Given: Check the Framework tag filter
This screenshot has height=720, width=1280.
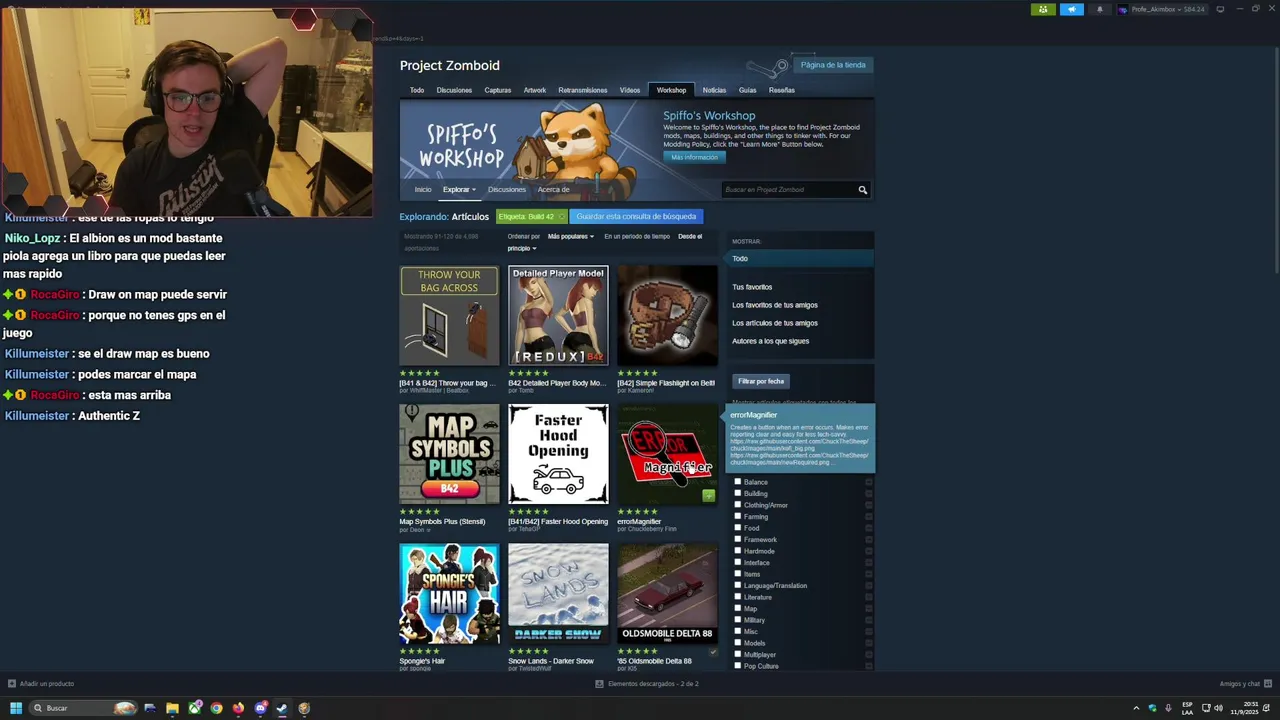Looking at the screenshot, I should [738, 539].
